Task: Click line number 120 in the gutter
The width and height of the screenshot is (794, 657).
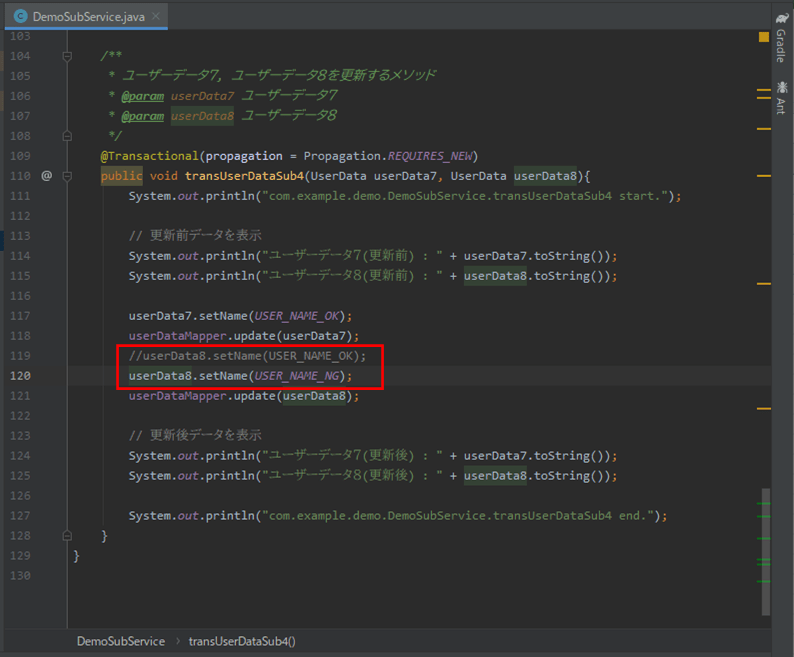Action: coord(20,376)
